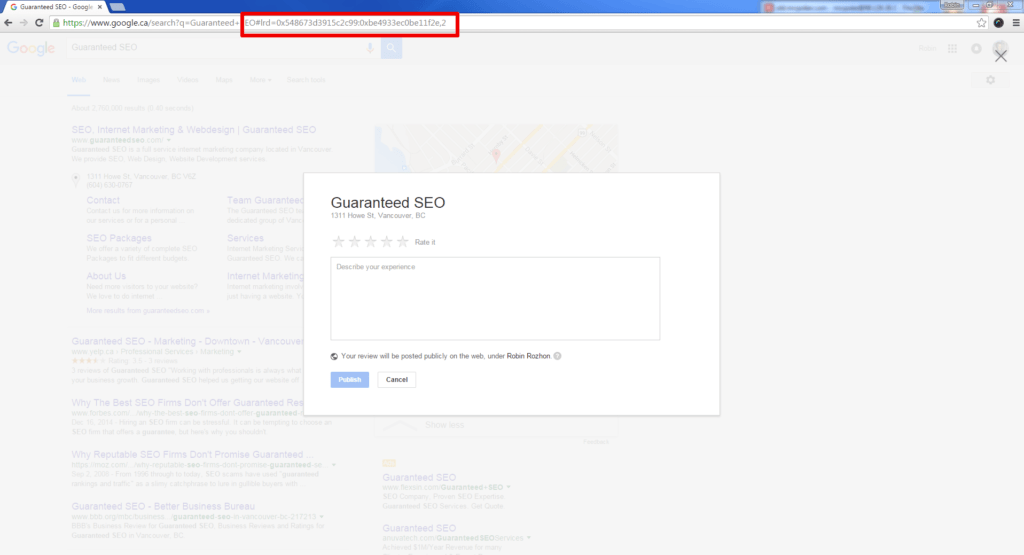
Task: Focus the Describe your experience text box
Action: pyautogui.click(x=495, y=298)
